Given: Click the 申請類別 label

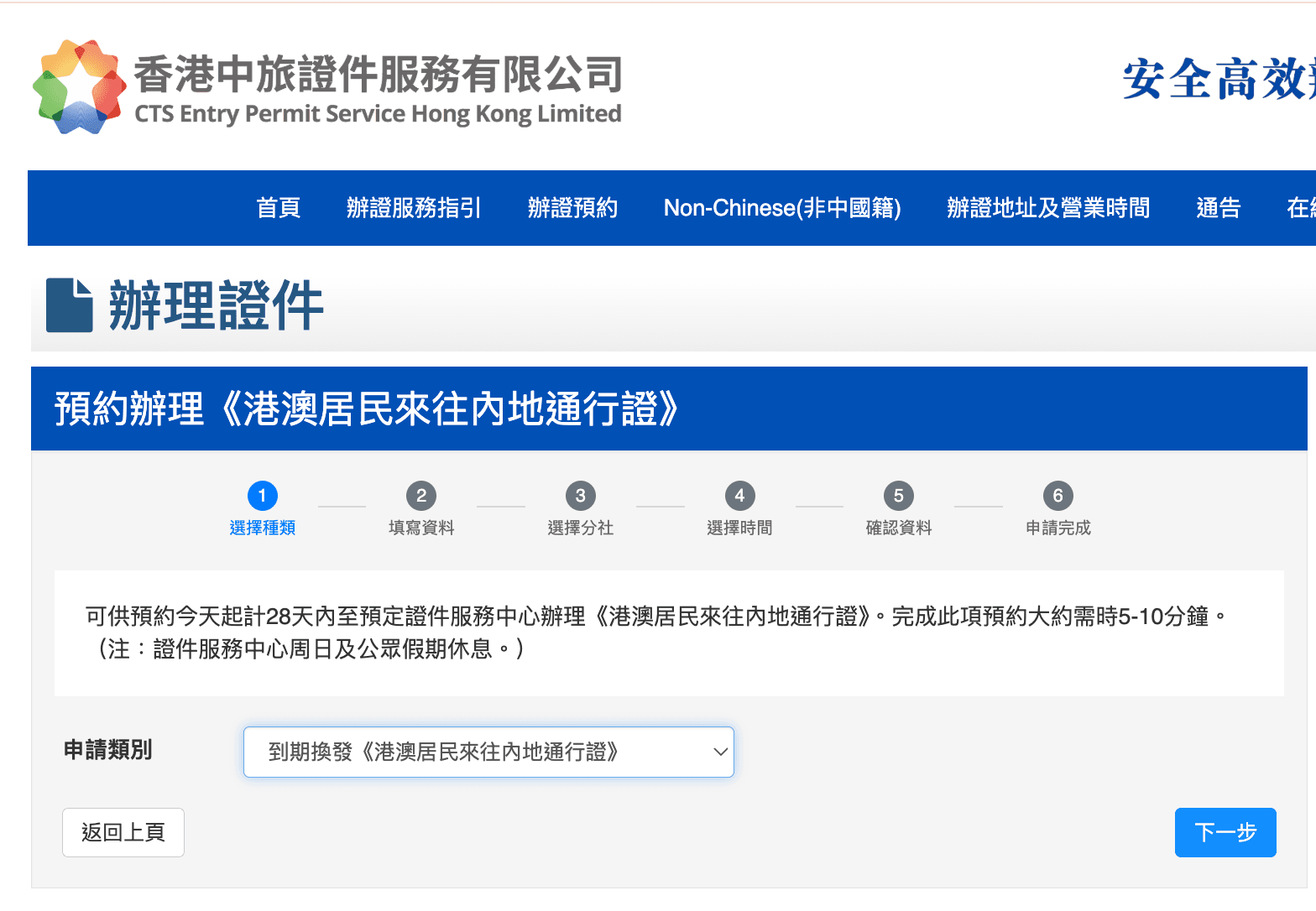Looking at the screenshot, I should point(108,750).
